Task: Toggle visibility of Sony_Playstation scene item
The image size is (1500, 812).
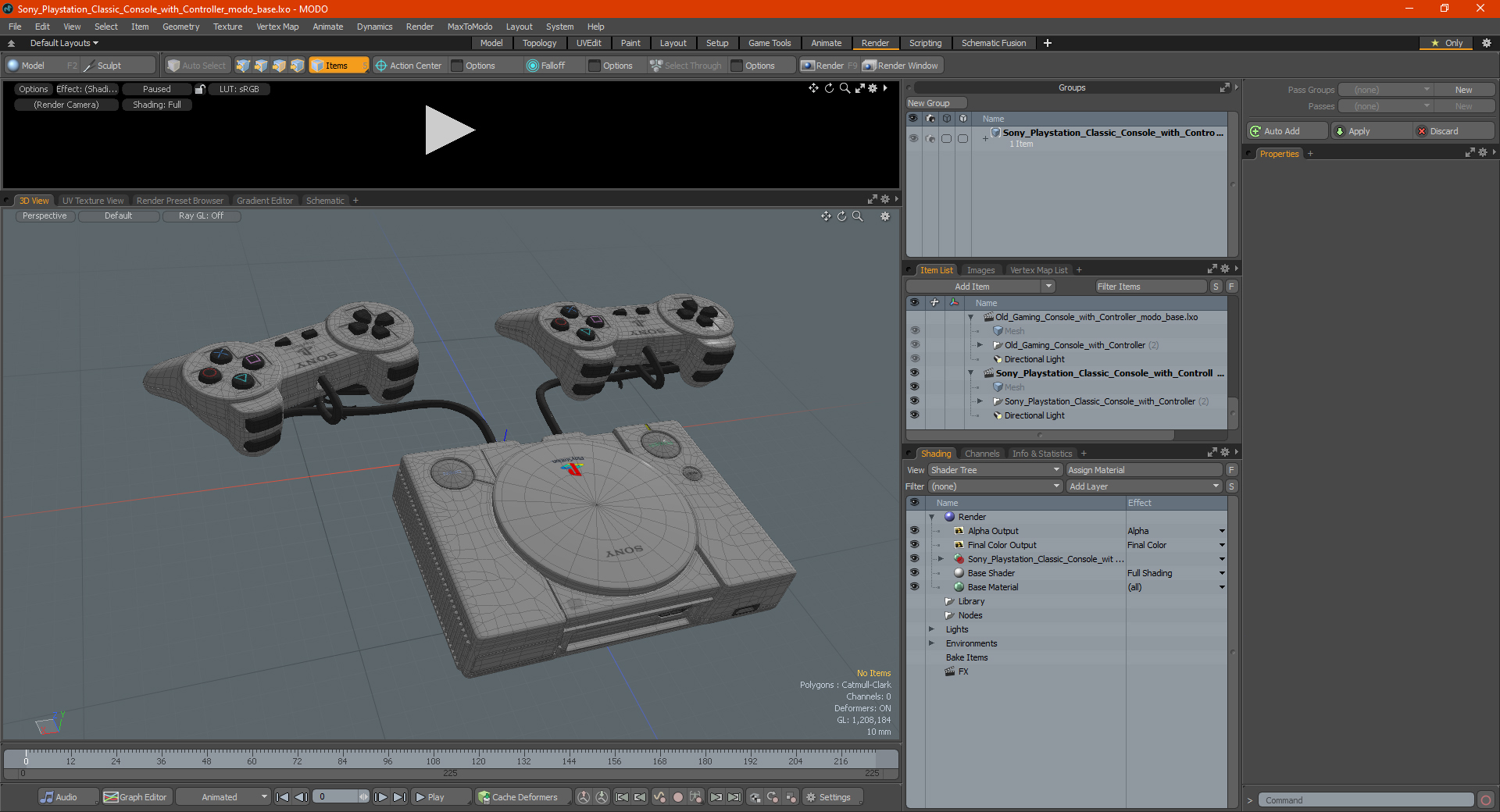Action: click(x=915, y=373)
